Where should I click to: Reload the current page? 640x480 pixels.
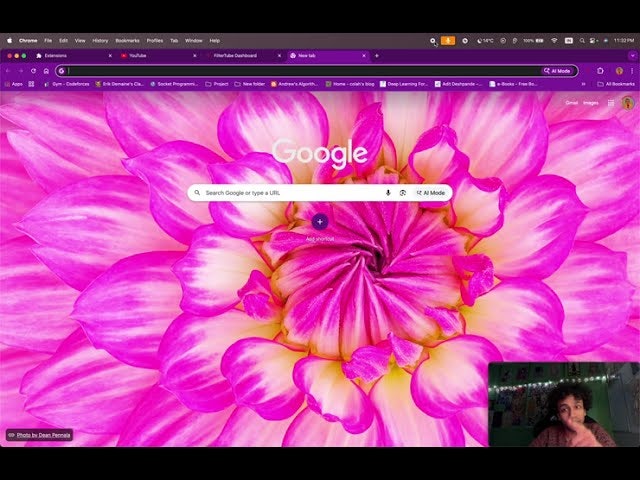[x=33, y=71]
